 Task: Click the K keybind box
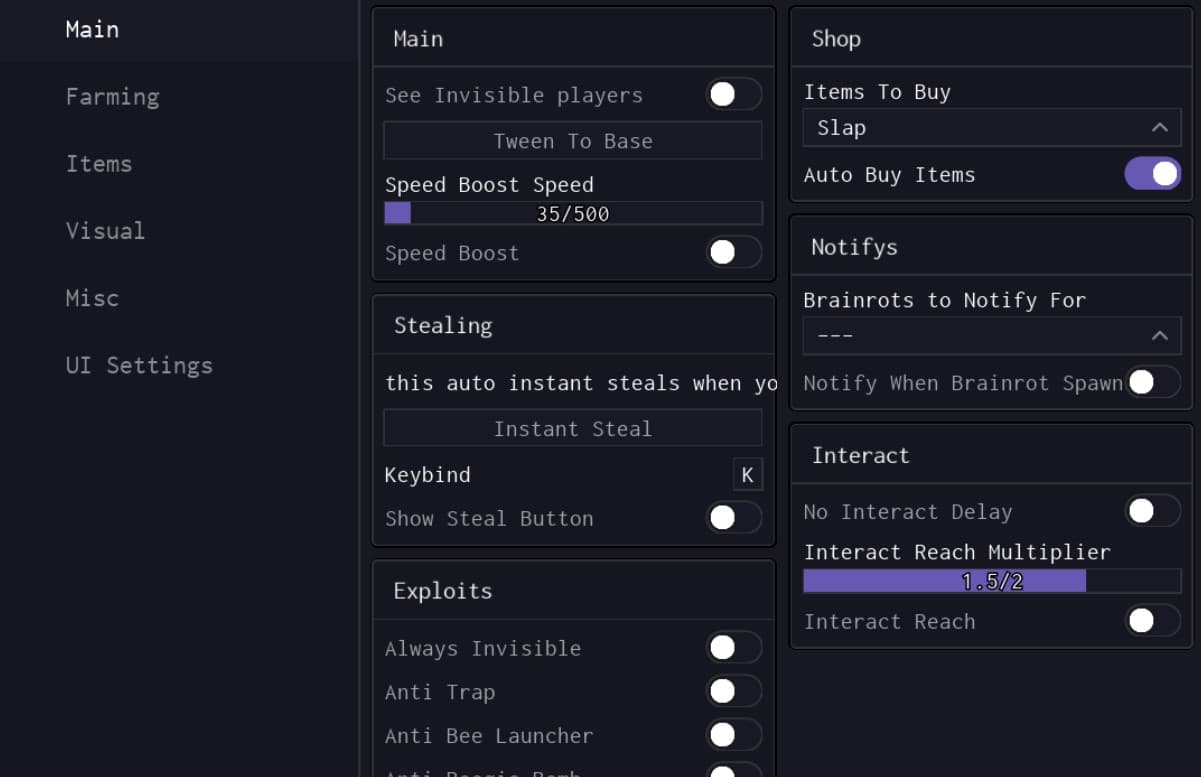747,475
